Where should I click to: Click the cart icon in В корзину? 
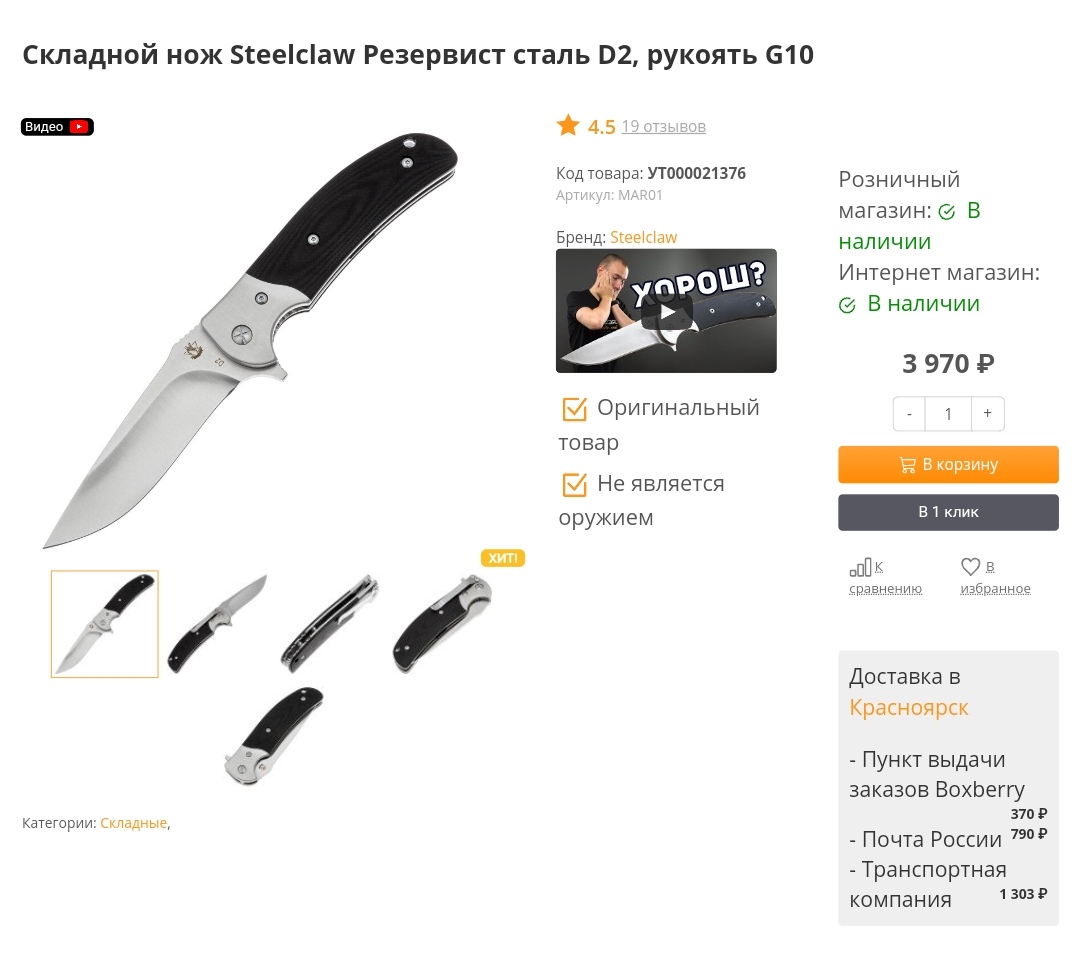908,465
